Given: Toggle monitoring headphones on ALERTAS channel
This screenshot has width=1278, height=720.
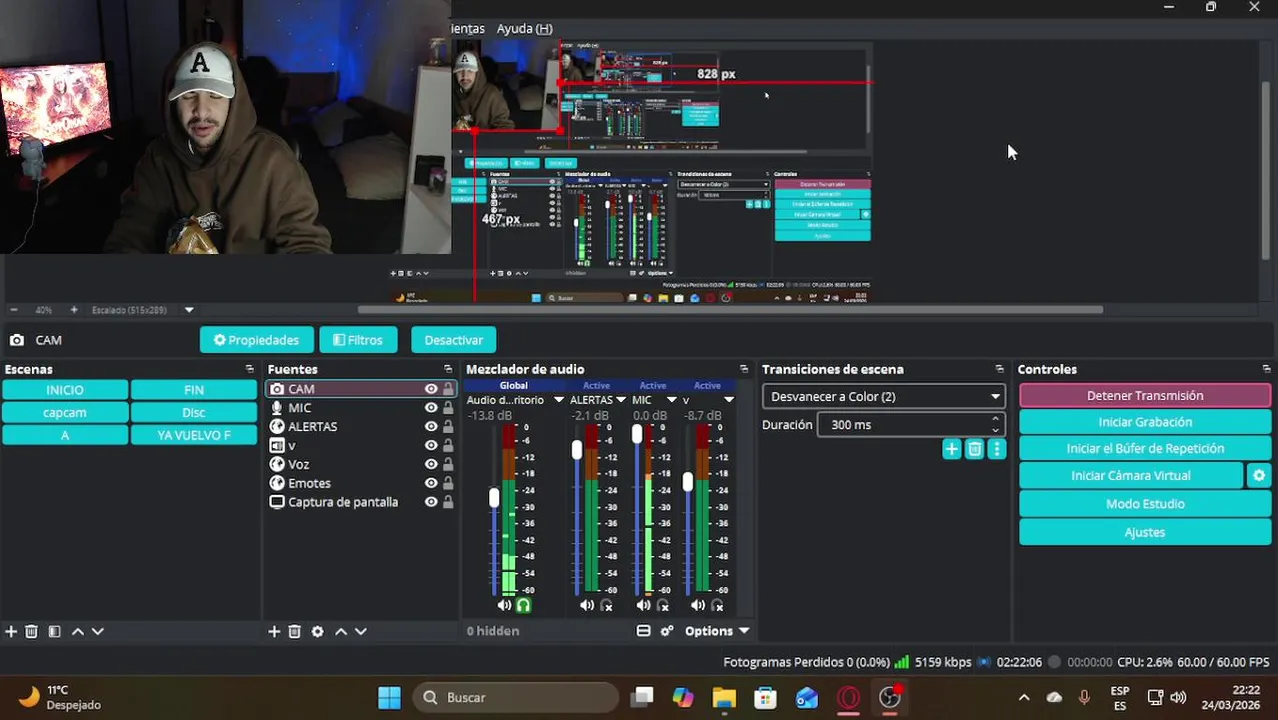Looking at the screenshot, I should (x=606, y=605).
